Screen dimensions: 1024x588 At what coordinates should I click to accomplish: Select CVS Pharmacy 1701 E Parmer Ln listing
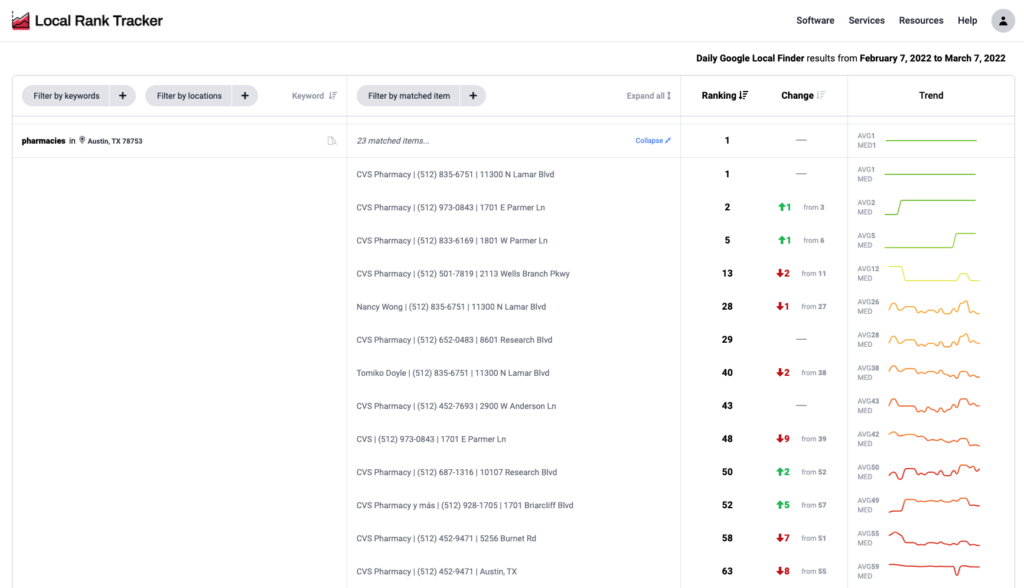[x=451, y=207]
